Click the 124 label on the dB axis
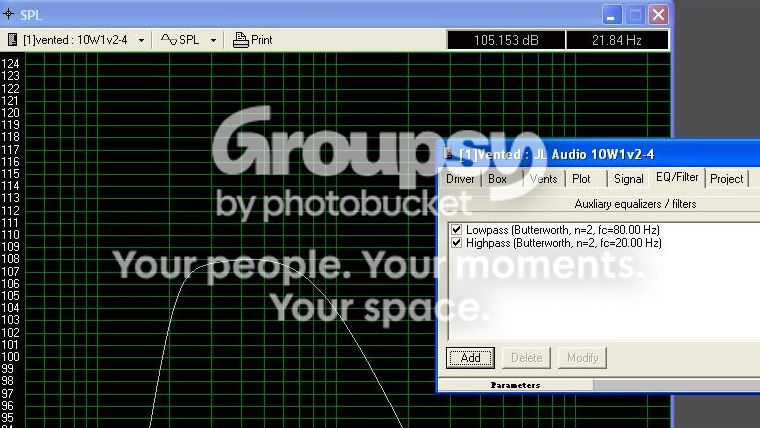760x428 pixels. pyautogui.click(x=10, y=64)
